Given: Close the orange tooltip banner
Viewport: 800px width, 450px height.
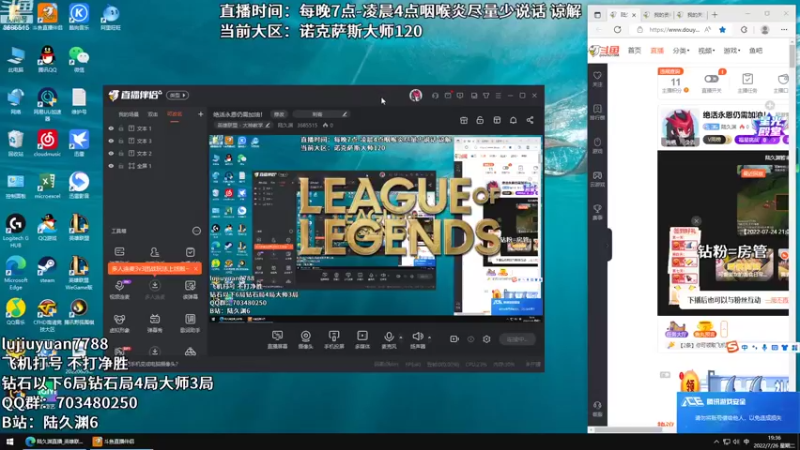Looking at the screenshot, I should pos(195,268).
